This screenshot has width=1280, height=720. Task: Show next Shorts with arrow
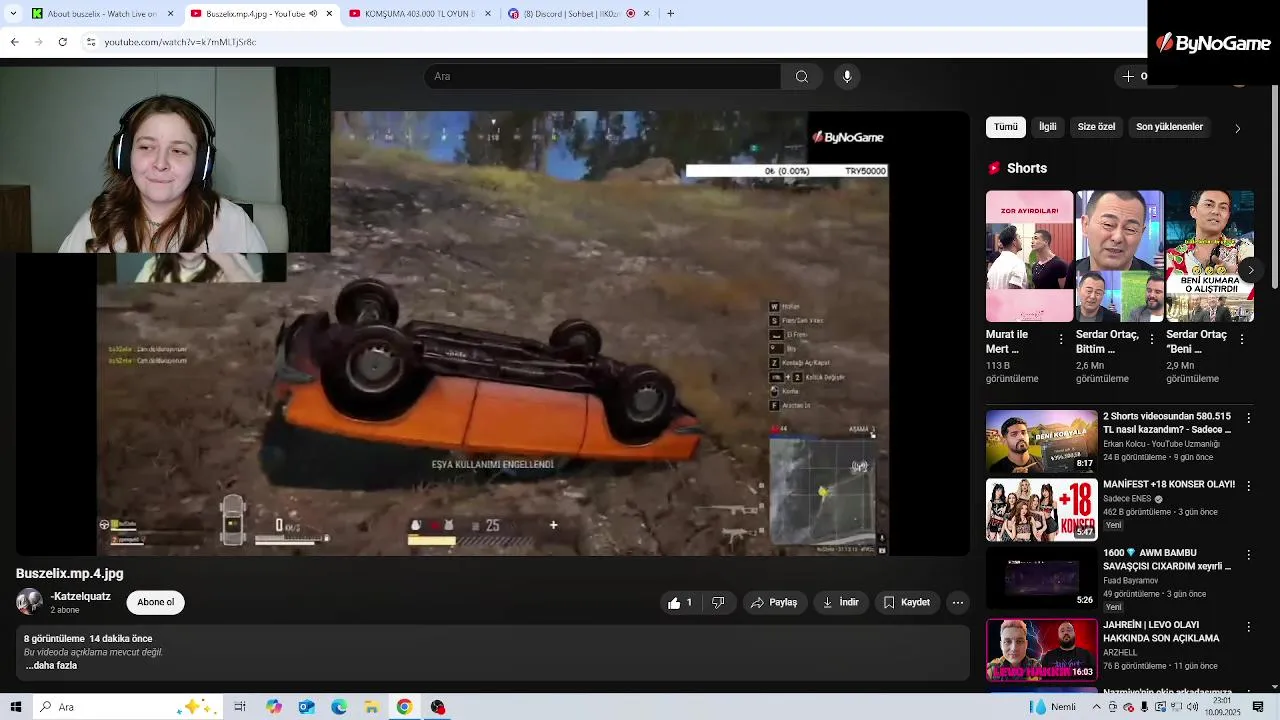[x=1250, y=270]
